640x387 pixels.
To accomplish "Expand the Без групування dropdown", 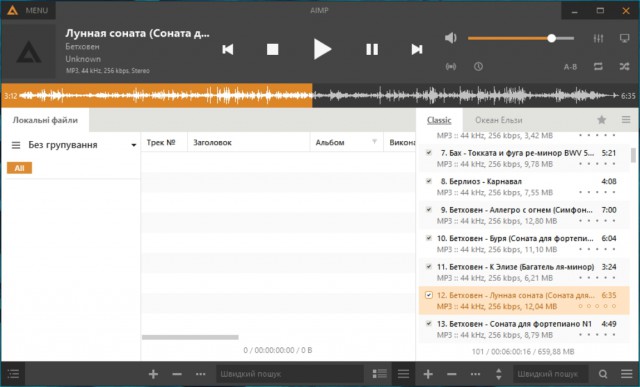I will pyautogui.click(x=133, y=145).
